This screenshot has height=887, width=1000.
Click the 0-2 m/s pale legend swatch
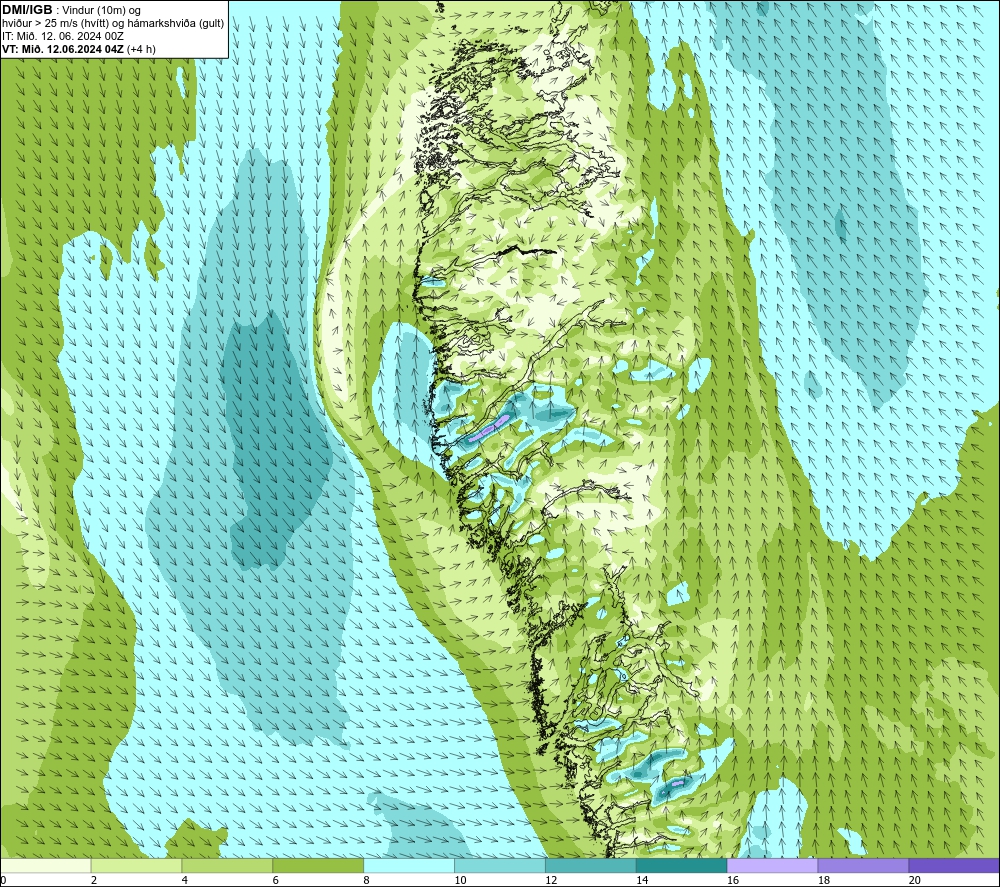[45, 865]
